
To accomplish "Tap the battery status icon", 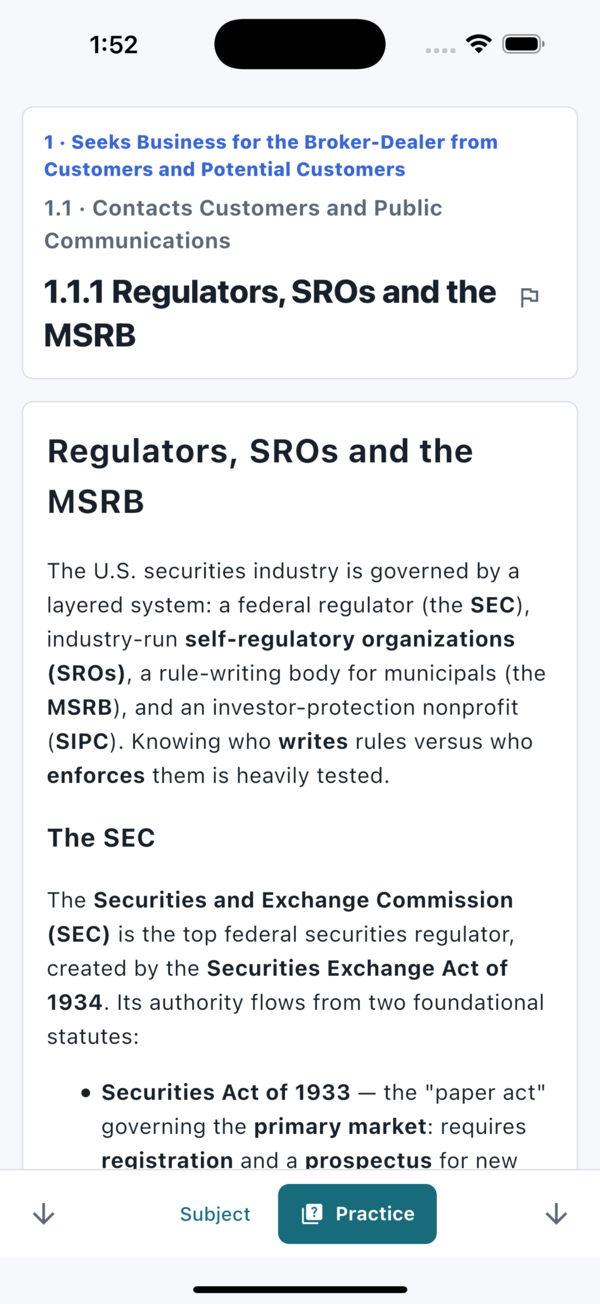I will (x=523, y=44).
